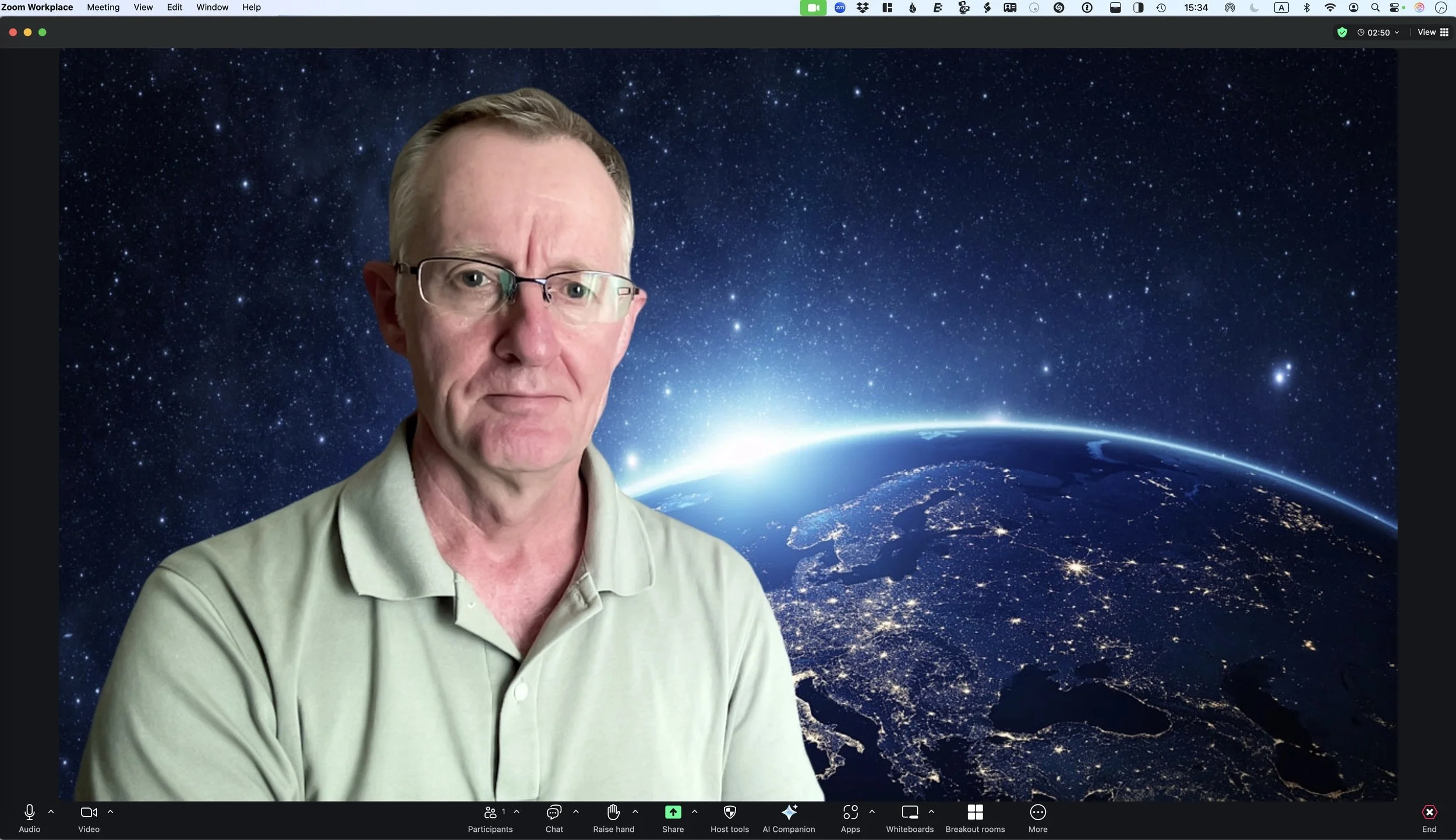Open the Meeting menu in menu bar
Image resolution: width=1456 pixels, height=840 pixels.
[103, 8]
